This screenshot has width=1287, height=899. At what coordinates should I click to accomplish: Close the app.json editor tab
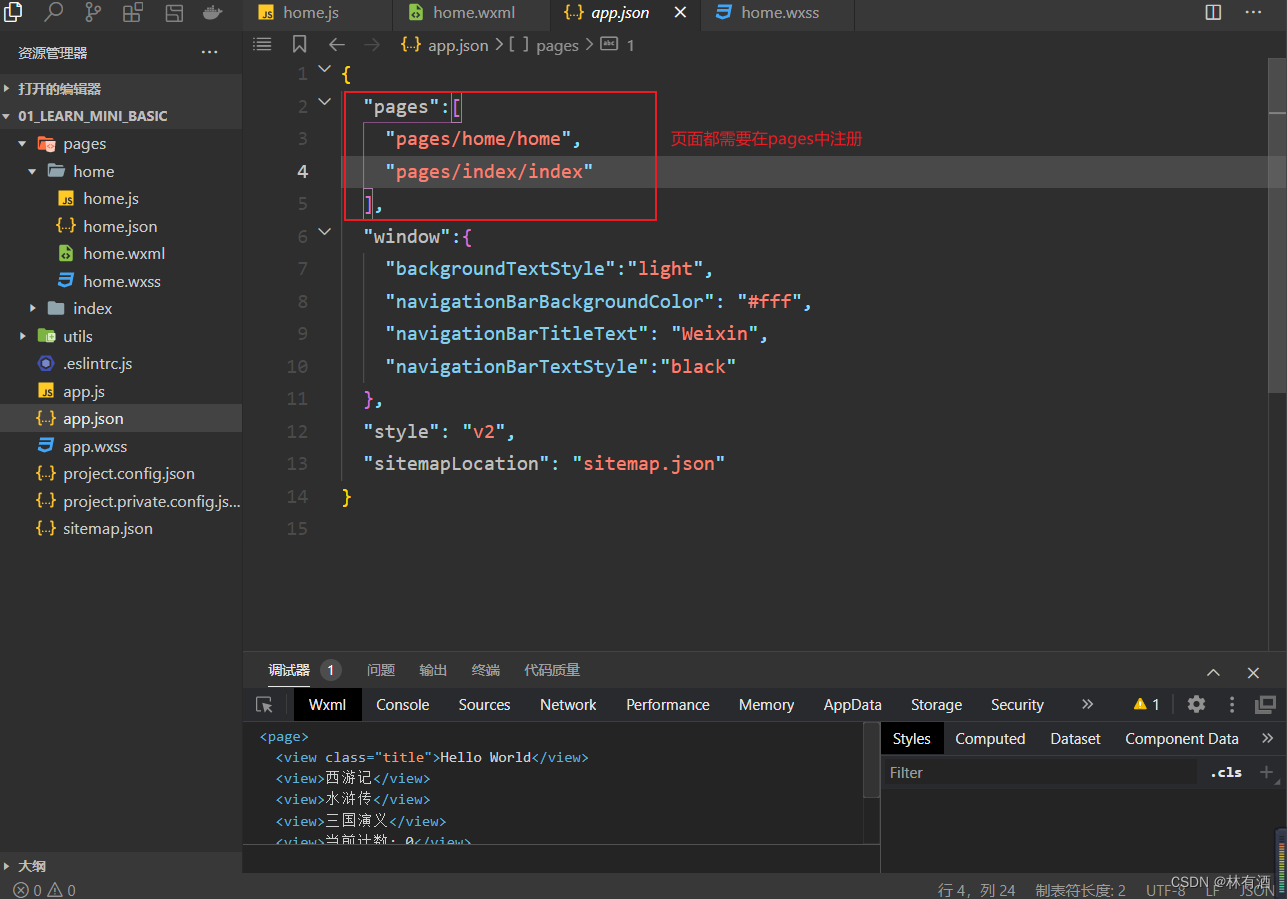pyautogui.click(x=681, y=13)
